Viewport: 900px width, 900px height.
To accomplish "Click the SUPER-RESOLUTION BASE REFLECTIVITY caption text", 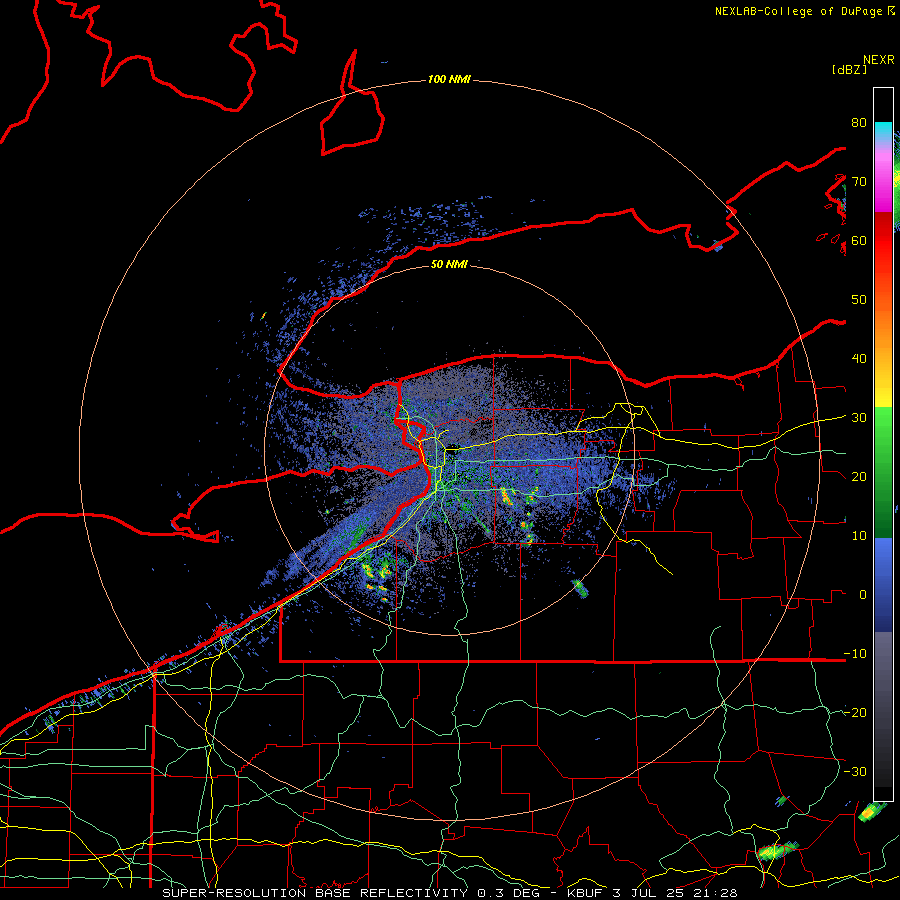I will click(x=315, y=893).
